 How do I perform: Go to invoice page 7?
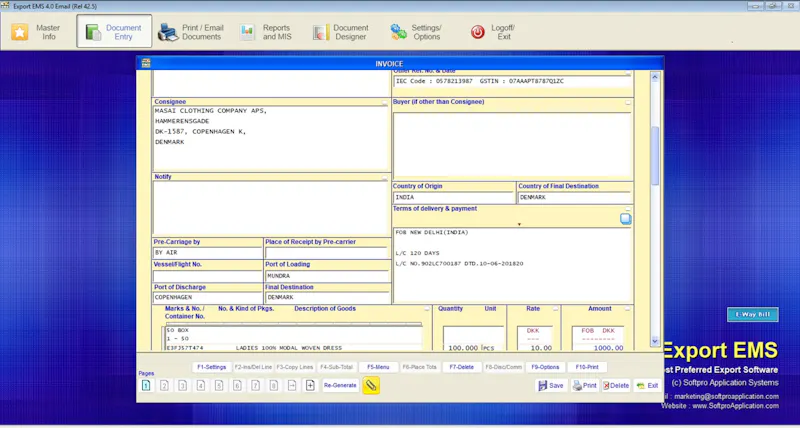tap(256, 386)
